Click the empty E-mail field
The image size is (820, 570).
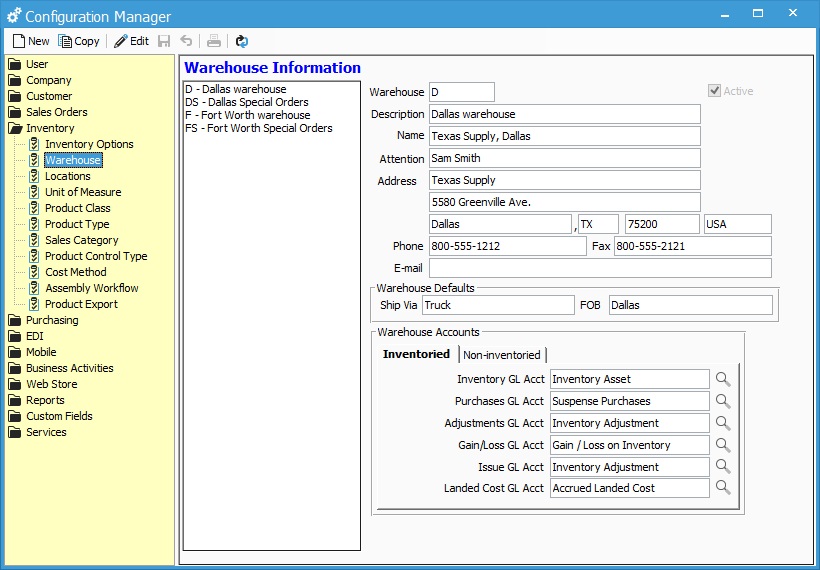point(600,268)
